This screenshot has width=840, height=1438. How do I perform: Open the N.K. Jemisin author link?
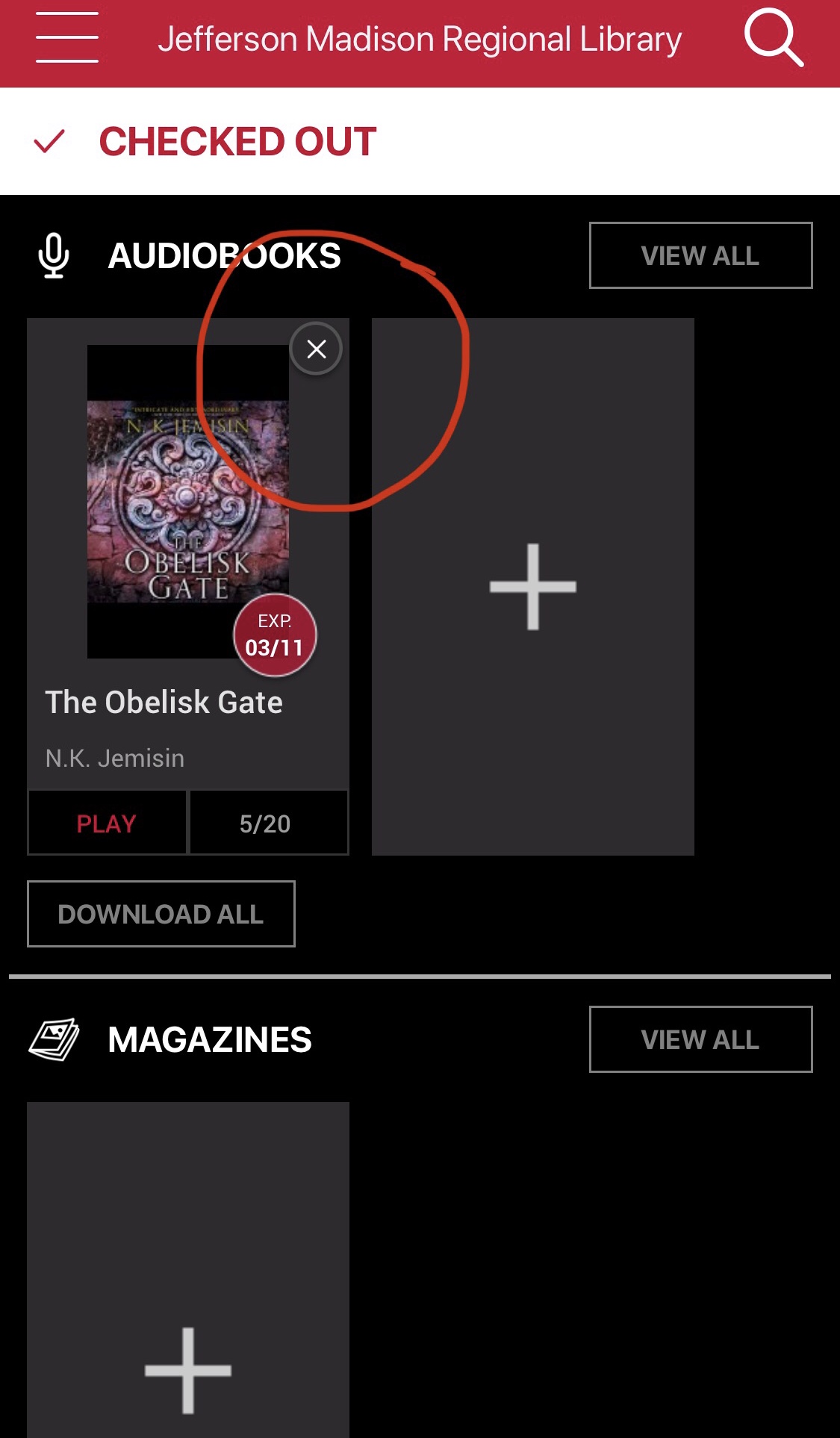pos(115,759)
